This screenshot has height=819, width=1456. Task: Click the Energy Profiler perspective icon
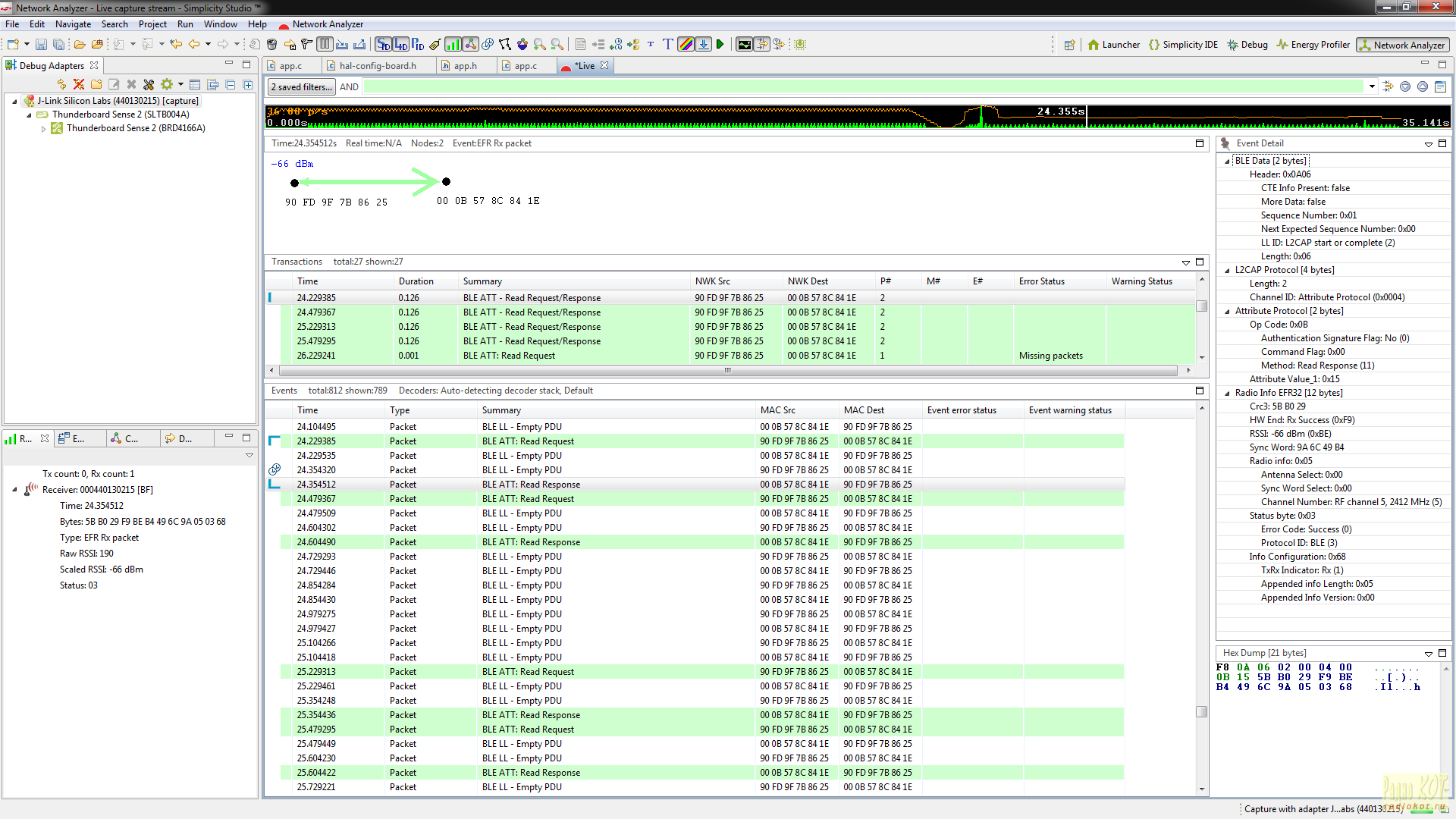[1282, 45]
